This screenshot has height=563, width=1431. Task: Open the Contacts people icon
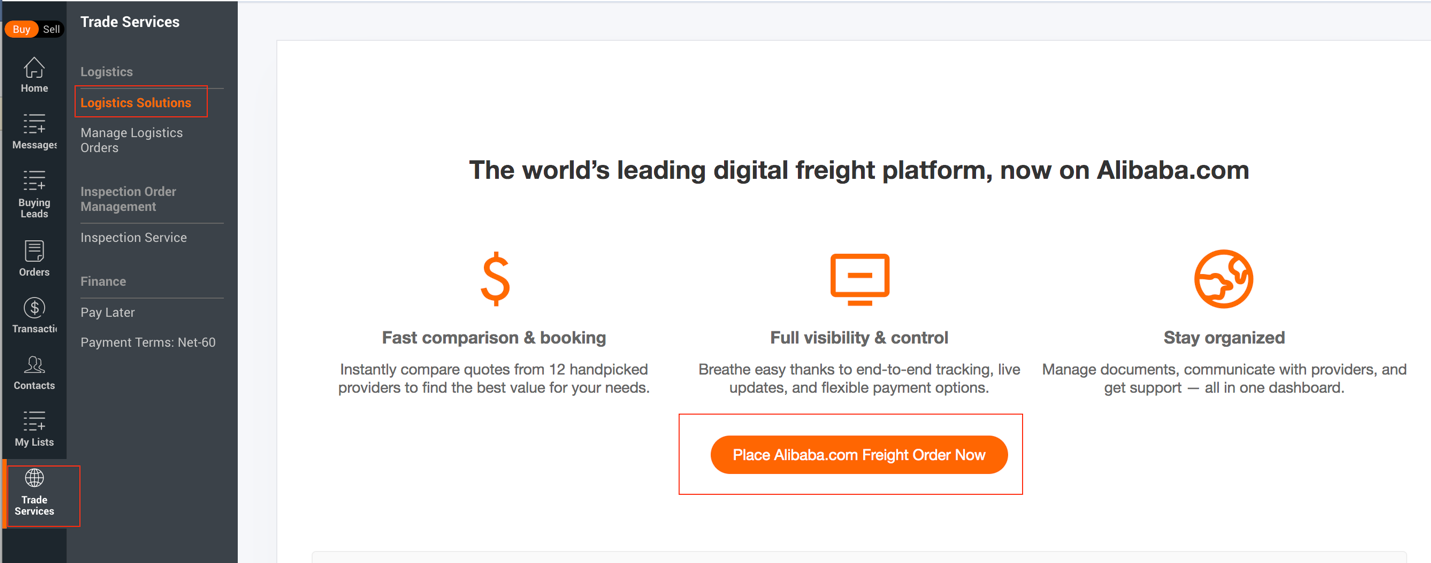click(34, 365)
